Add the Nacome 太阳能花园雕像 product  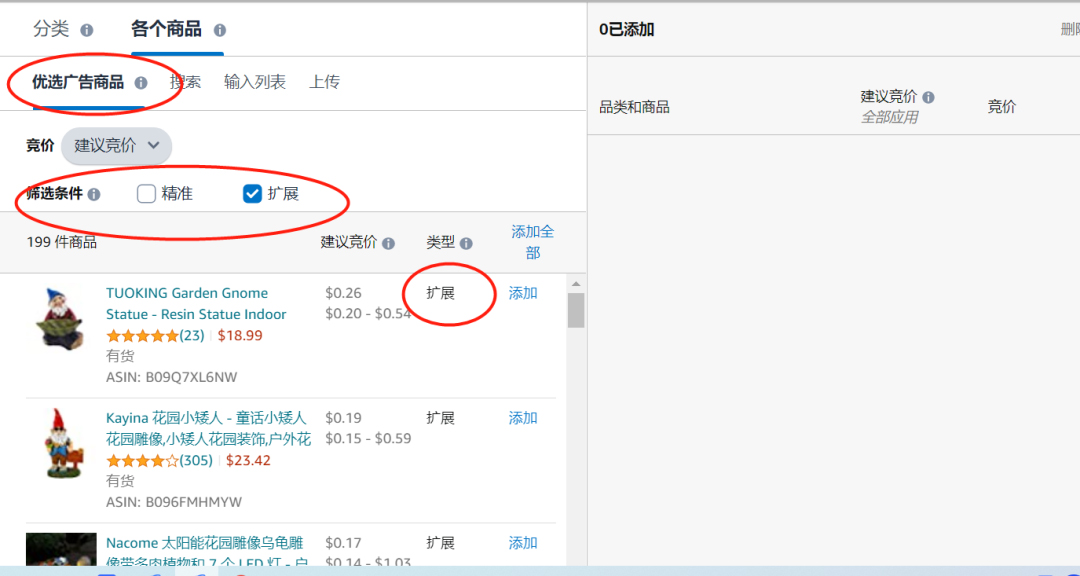click(523, 543)
